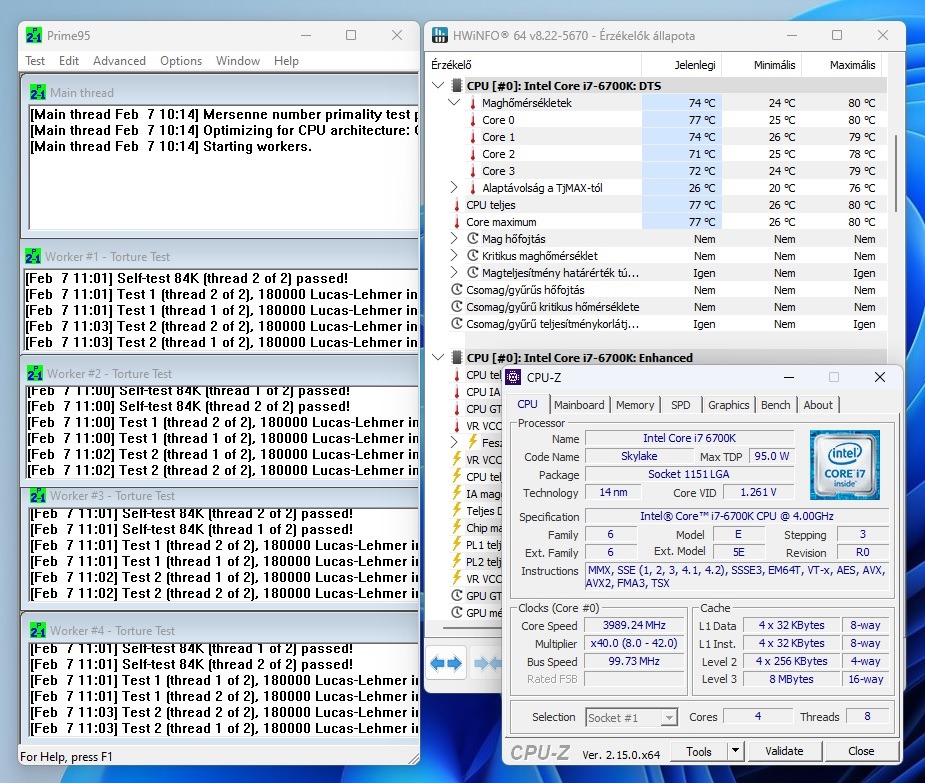The height and width of the screenshot is (783, 925).
Task: Click the Main thread window icon
Action: (x=38, y=92)
